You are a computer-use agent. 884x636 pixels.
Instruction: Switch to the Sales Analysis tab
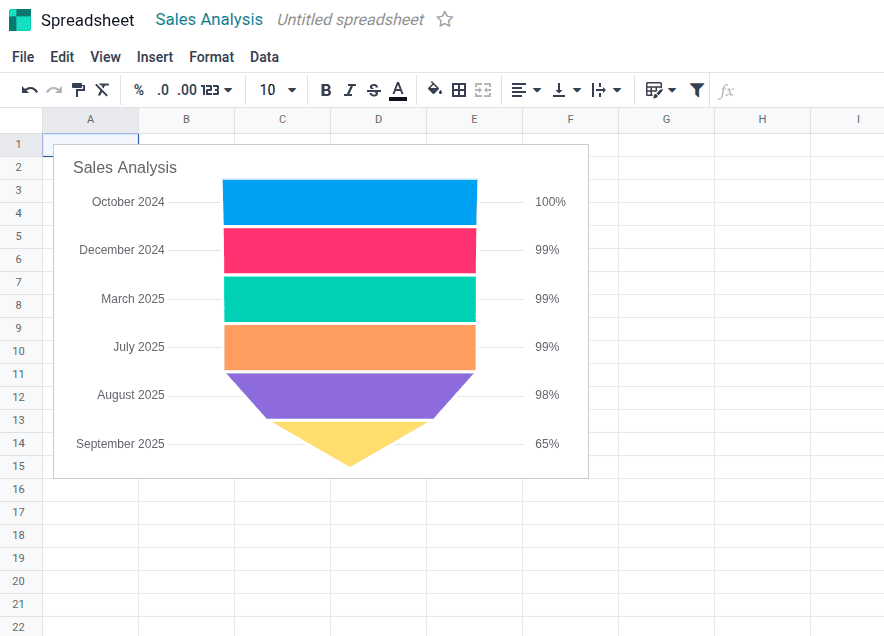(x=208, y=19)
